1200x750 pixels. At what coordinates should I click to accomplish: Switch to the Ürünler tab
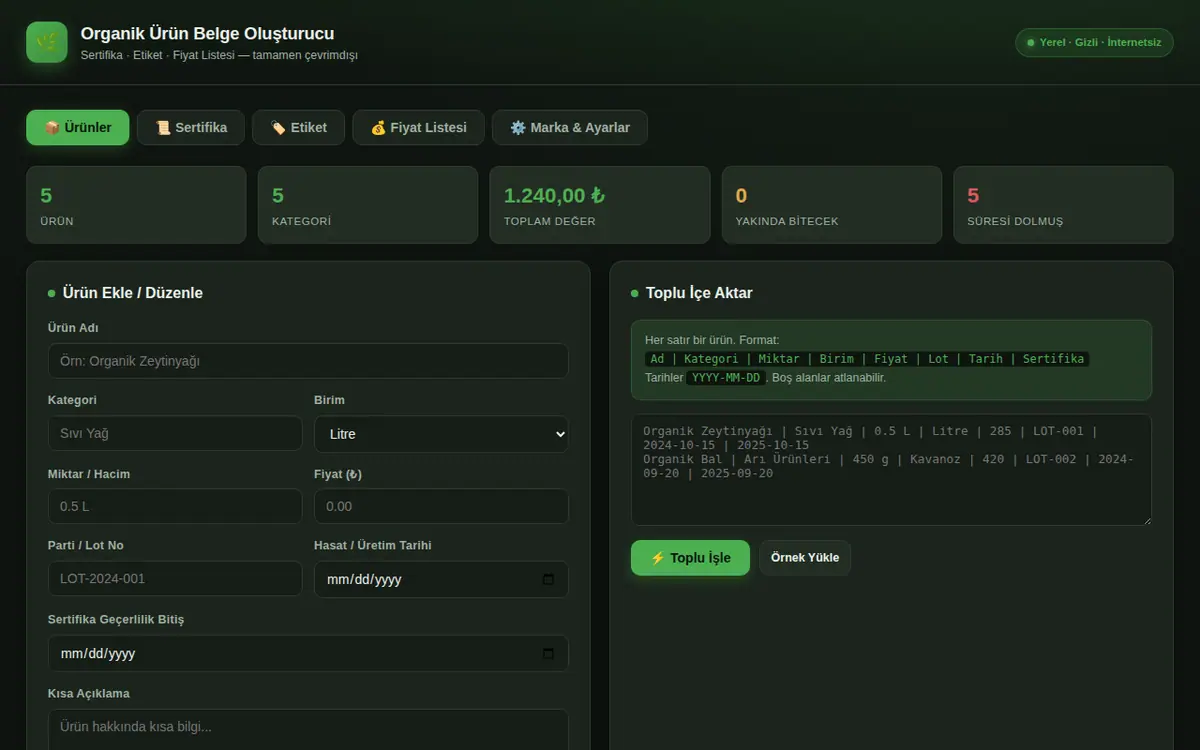click(78, 128)
